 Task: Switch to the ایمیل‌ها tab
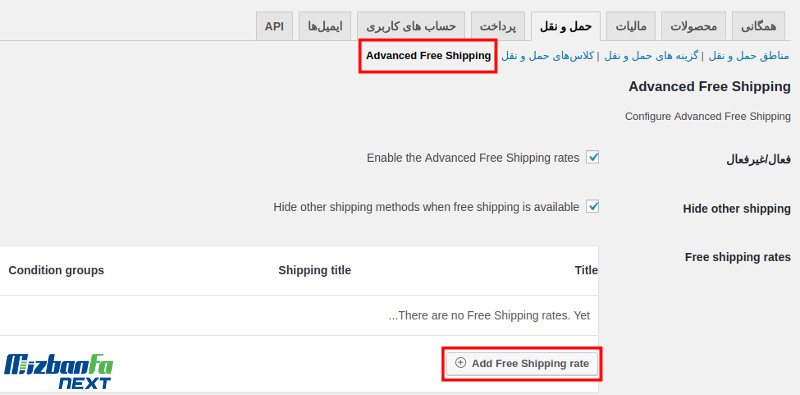(324, 27)
